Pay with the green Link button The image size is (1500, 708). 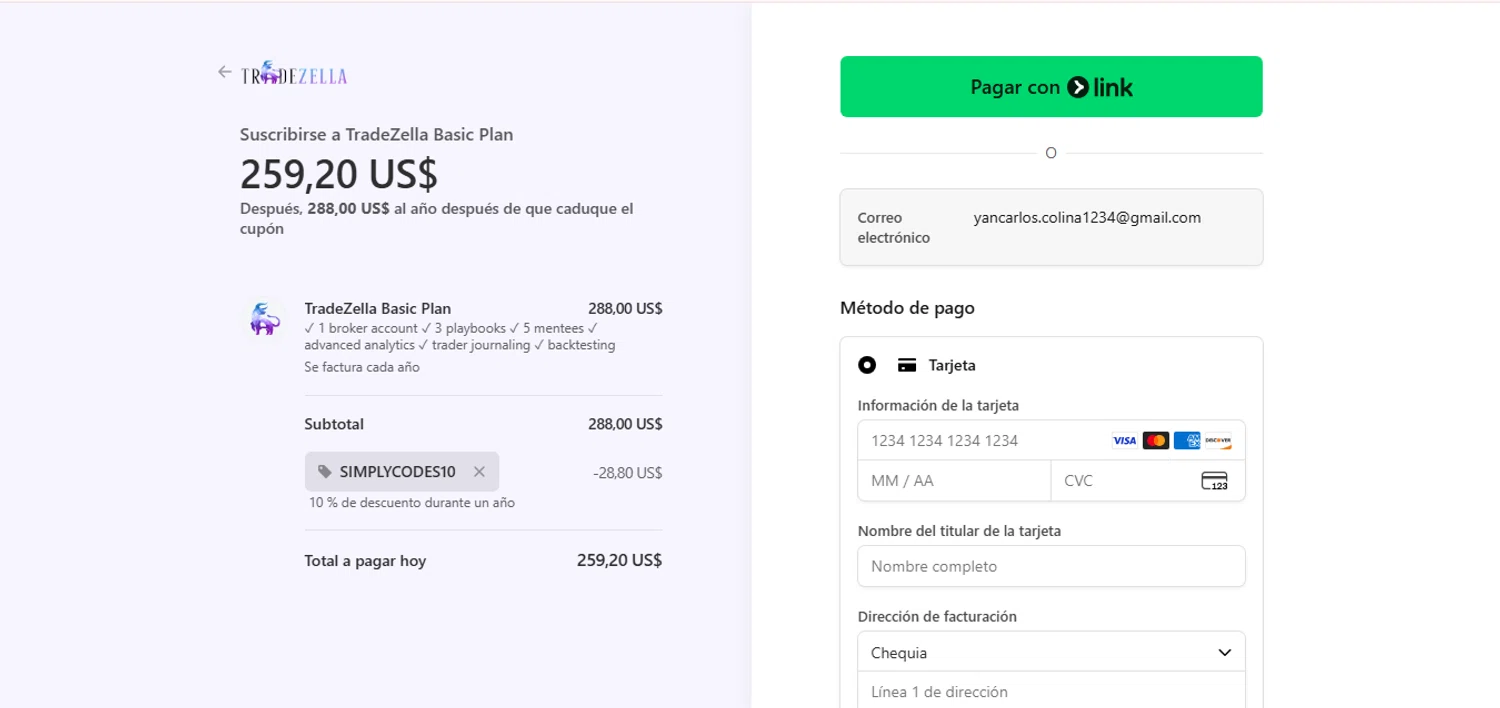pyautogui.click(x=1051, y=87)
